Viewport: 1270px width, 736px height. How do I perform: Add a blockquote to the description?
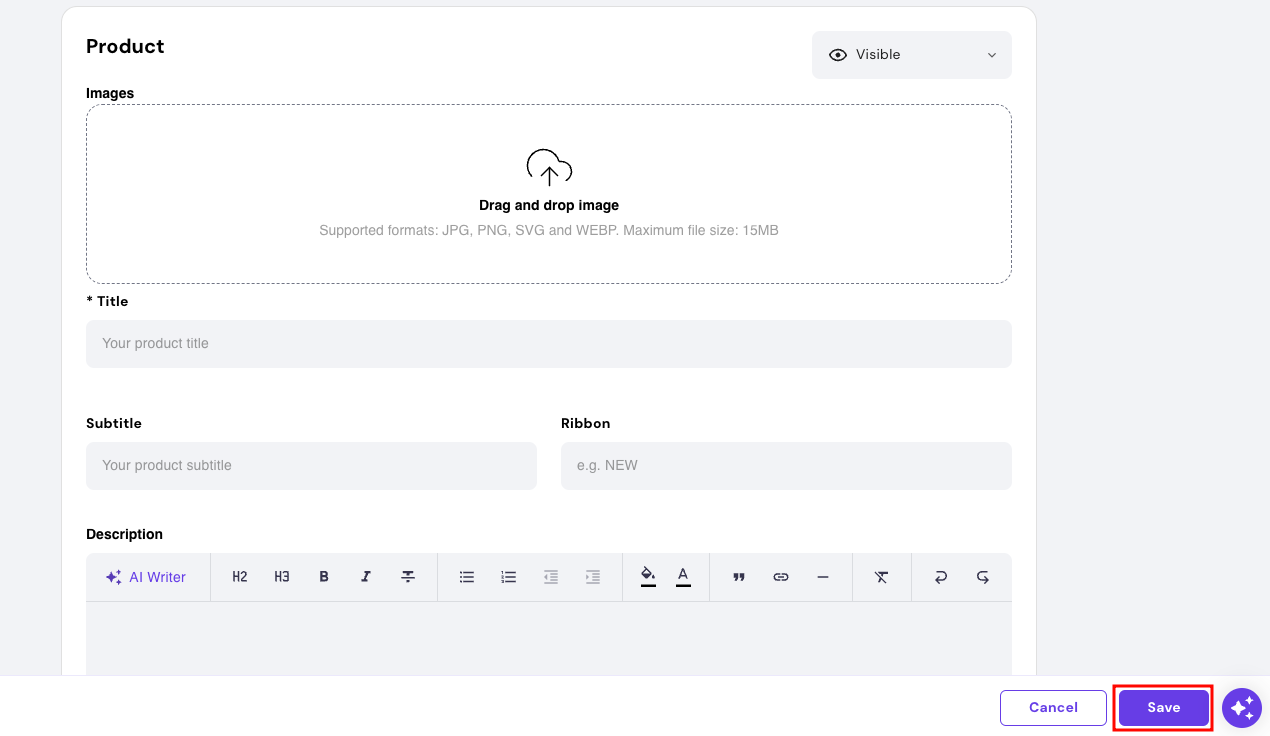pos(739,577)
